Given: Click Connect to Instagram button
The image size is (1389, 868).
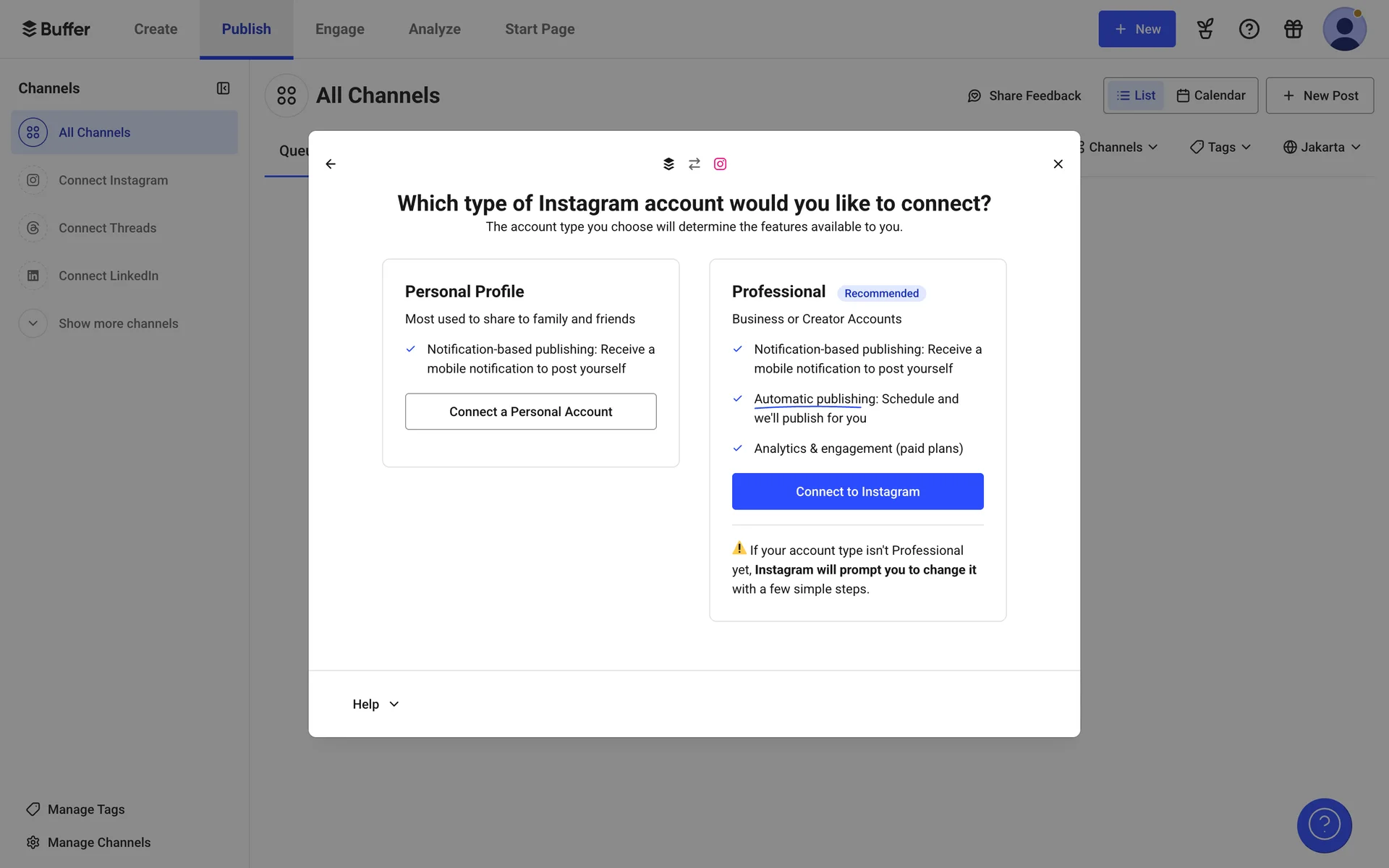Looking at the screenshot, I should (x=857, y=492).
